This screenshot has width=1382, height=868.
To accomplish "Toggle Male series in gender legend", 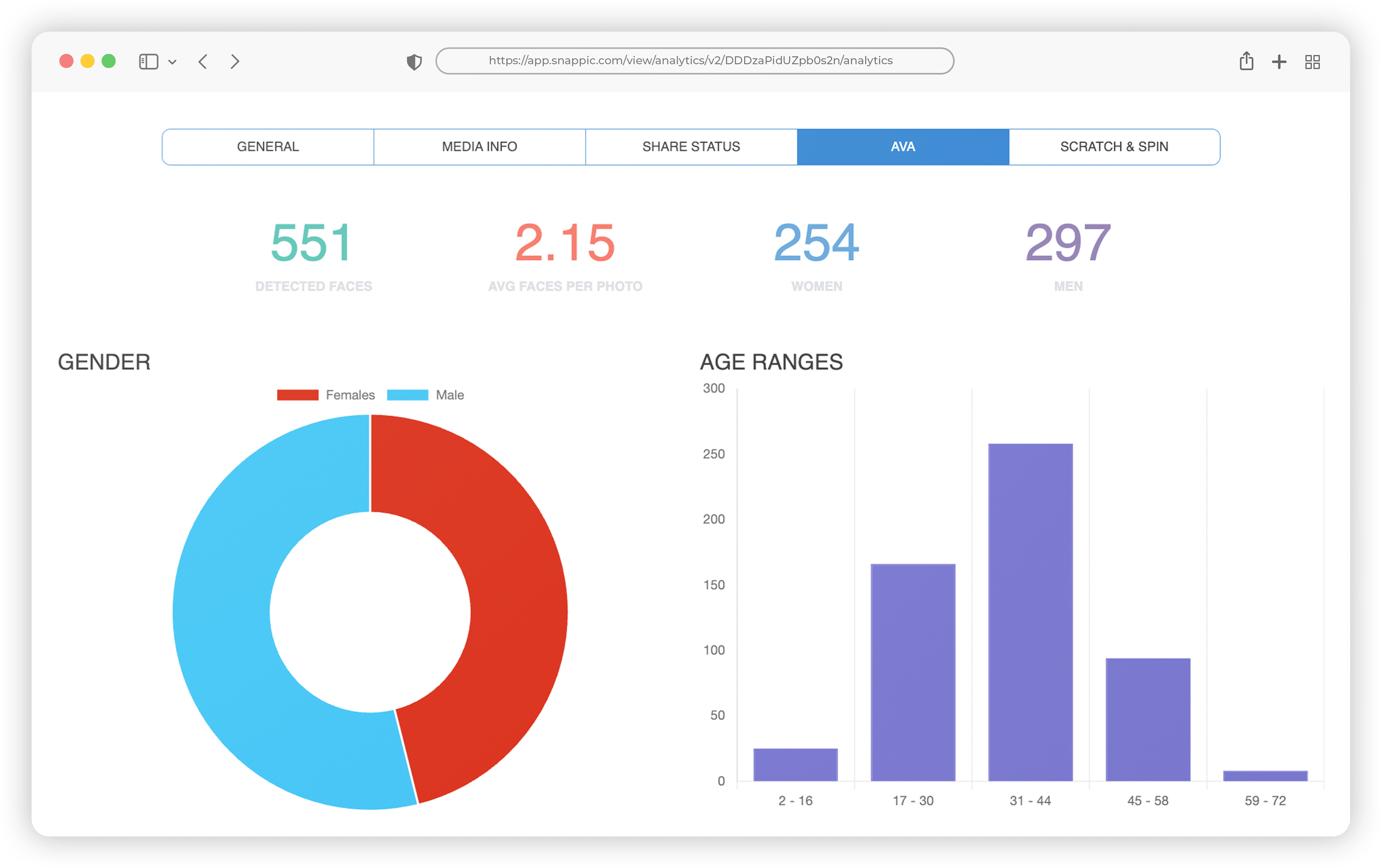I will (x=449, y=395).
